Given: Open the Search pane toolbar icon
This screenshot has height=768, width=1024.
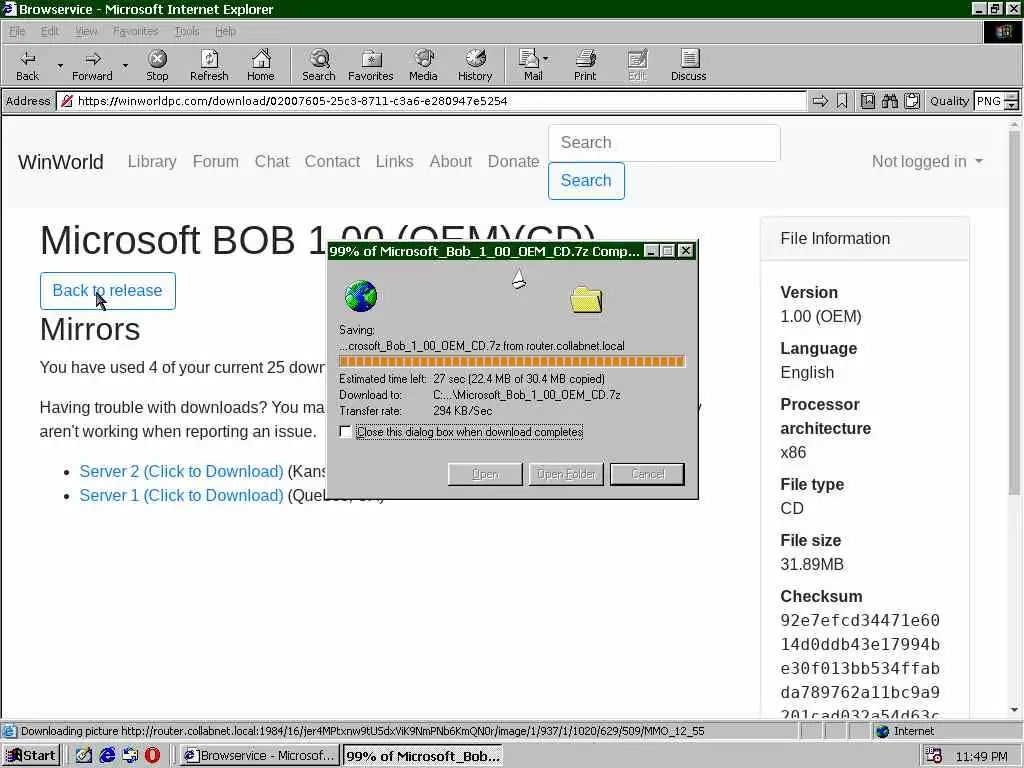Looking at the screenshot, I should pyautogui.click(x=319, y=59).
